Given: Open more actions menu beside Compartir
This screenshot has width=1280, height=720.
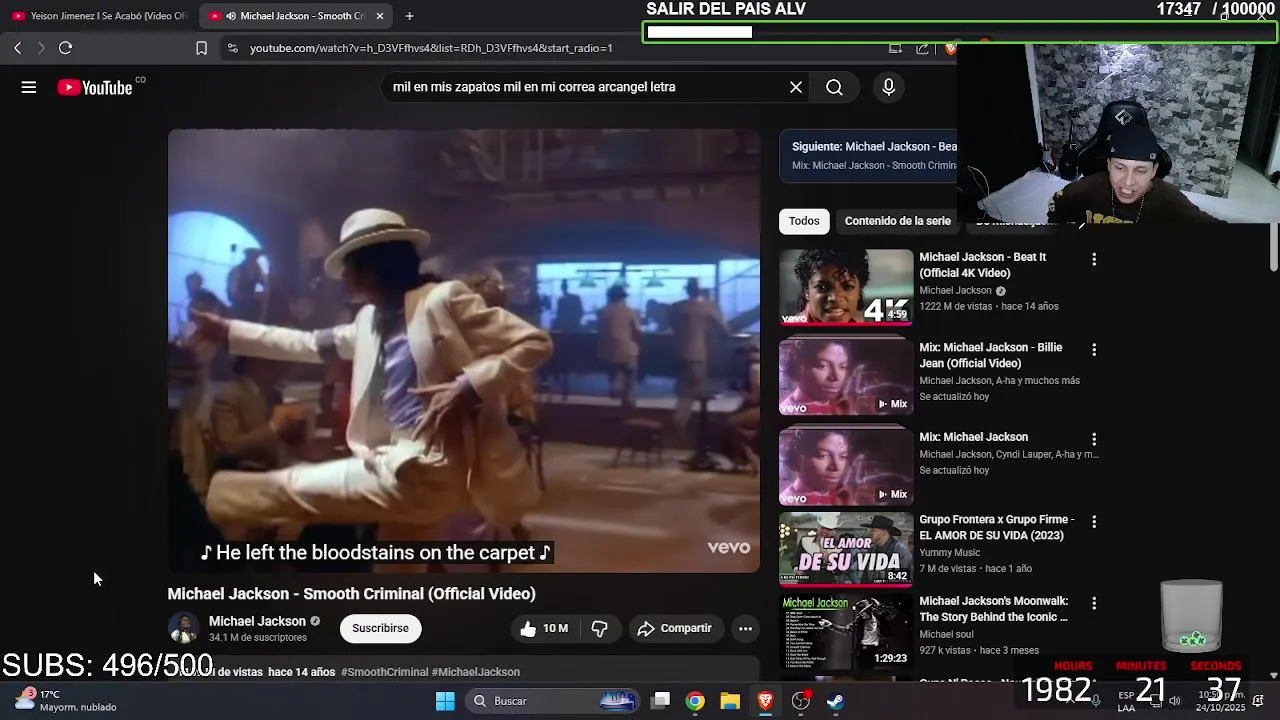Looking at the screenshot, I should 745,628.
